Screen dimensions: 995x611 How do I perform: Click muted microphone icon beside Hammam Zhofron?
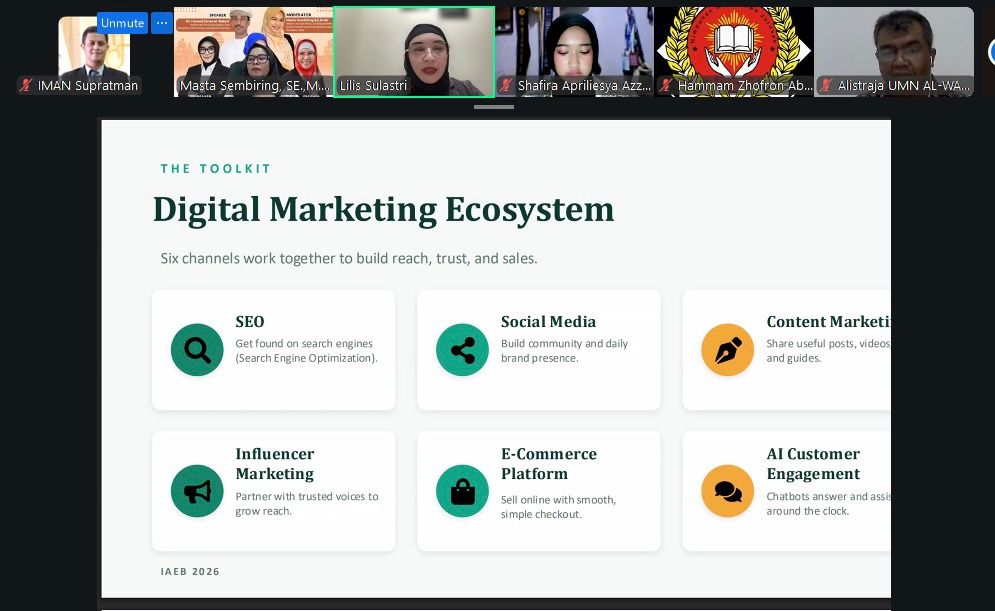pyautogui.click(x=666, y=85)
